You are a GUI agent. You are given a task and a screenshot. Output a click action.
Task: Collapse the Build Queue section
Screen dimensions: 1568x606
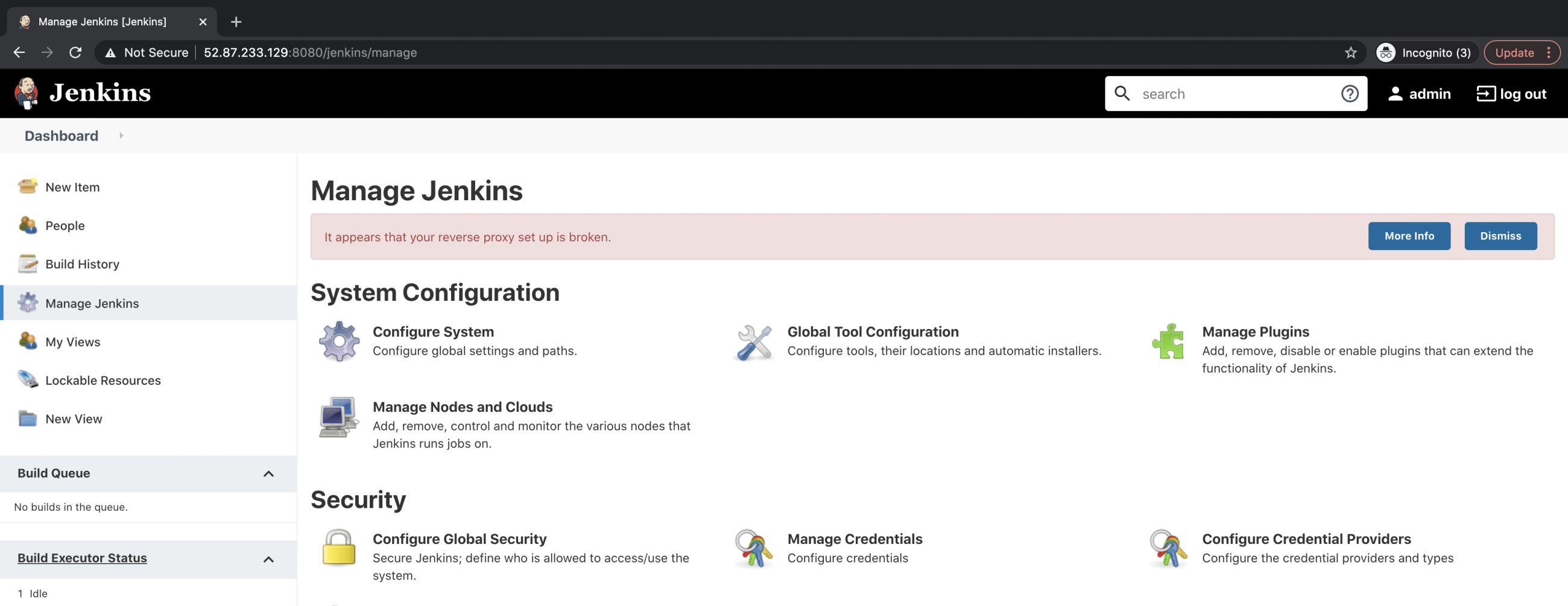[x=268, y=474]
